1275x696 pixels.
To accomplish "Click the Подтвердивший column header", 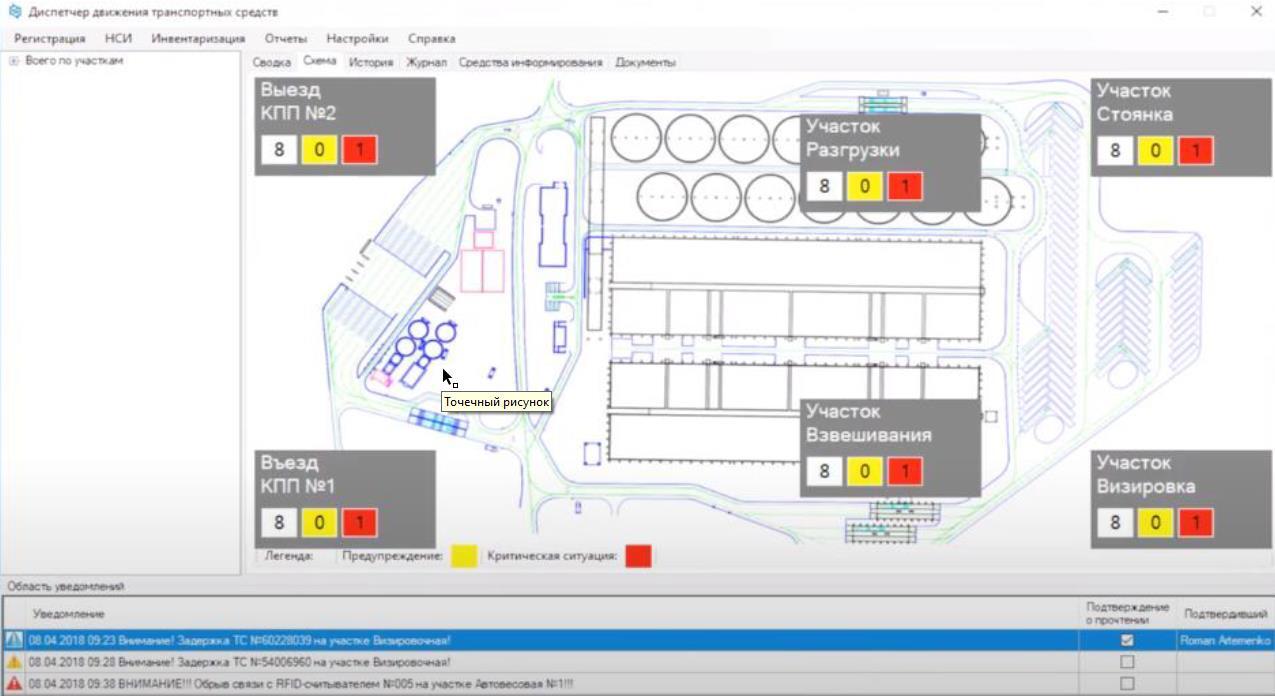I will point(1225,614).
